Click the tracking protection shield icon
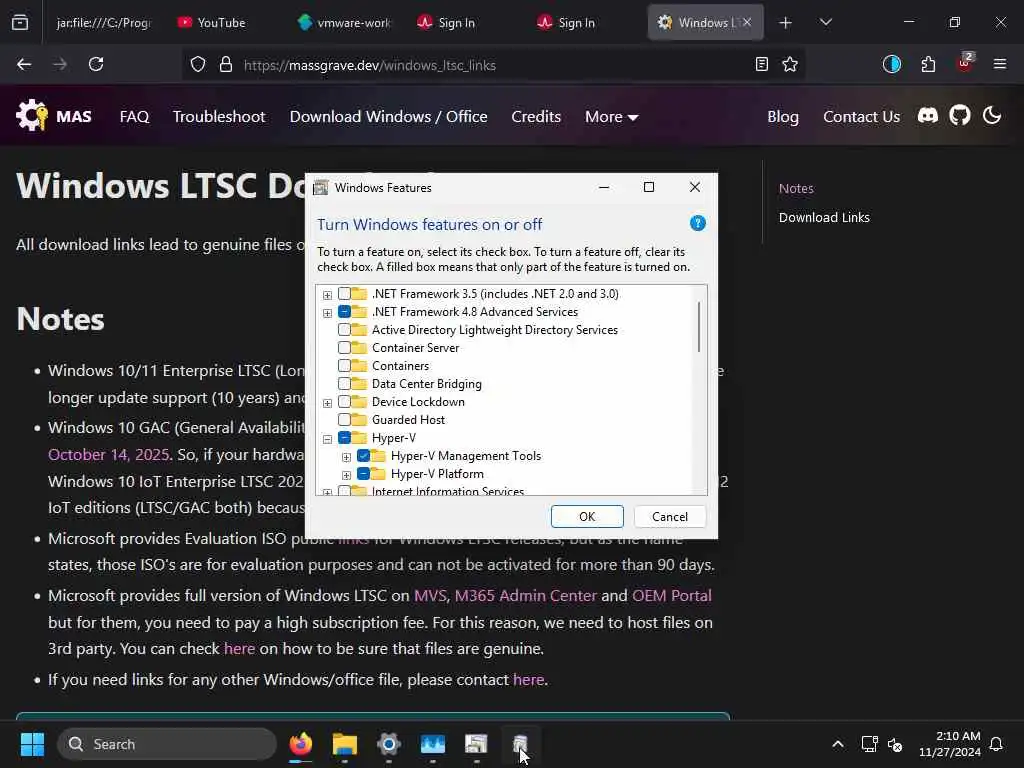Screen dimensions: 1024x768 click(198, 65)
